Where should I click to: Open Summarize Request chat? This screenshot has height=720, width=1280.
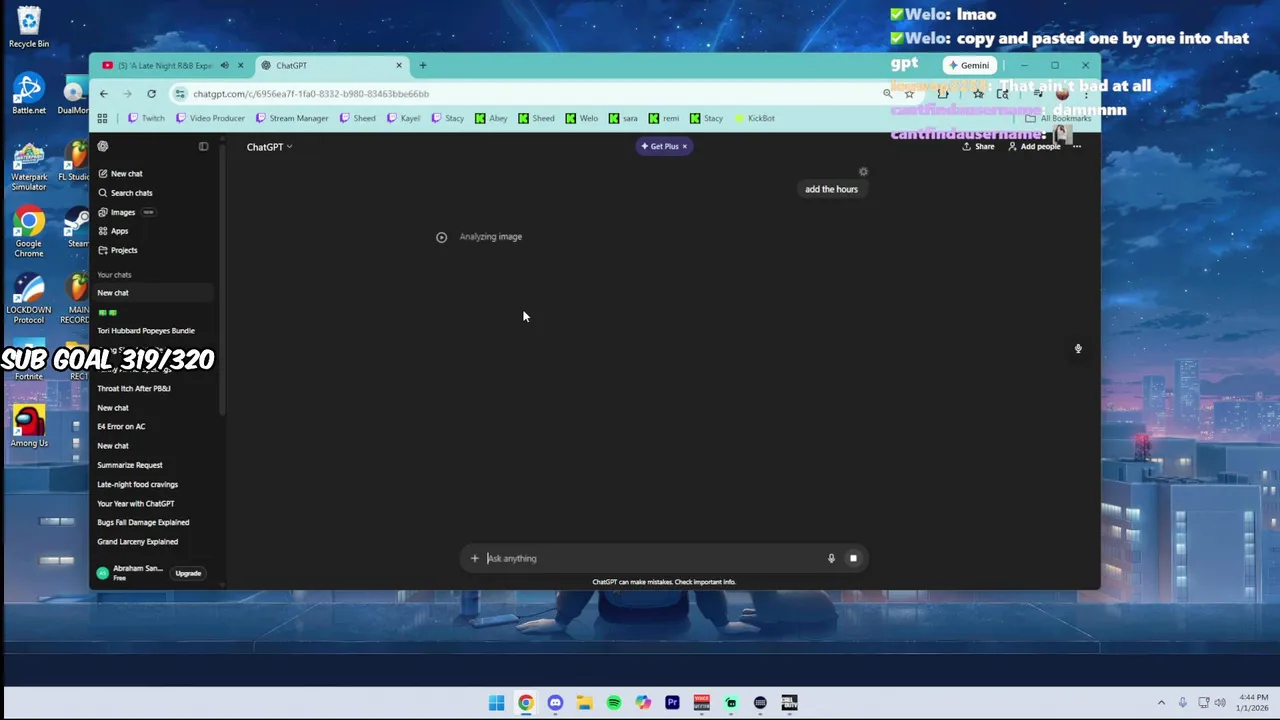point(130,465)
